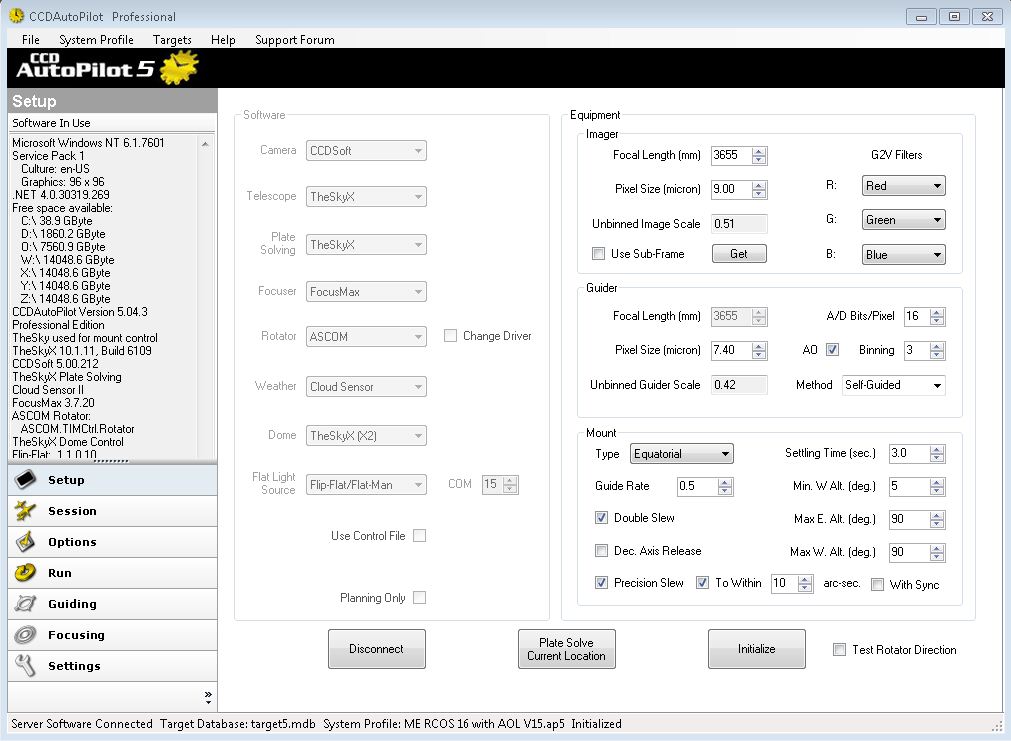
Task: Open the Plate Solving dropdown
Action: point(366,244)
